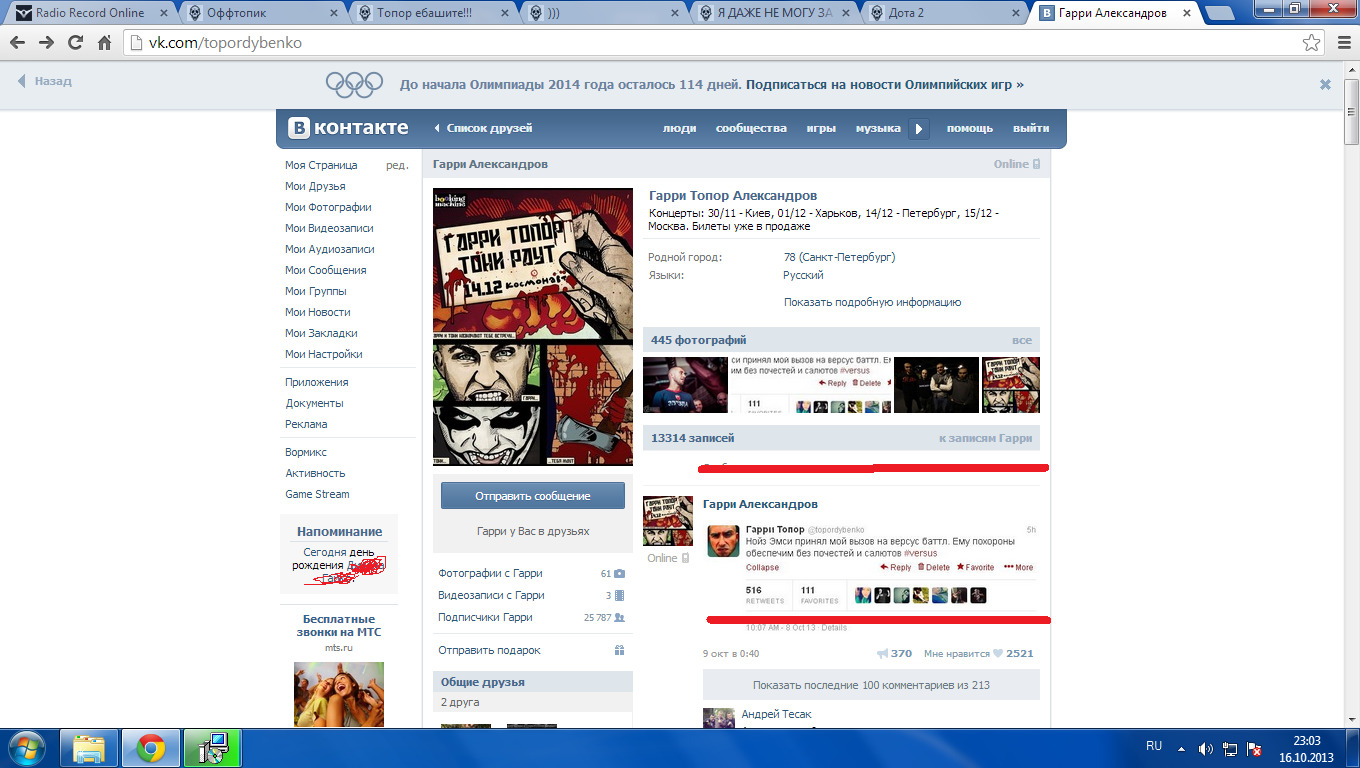Click the browser Forward arrow
This screenshot has width=1360, height=768.
(x=46, y=43)
